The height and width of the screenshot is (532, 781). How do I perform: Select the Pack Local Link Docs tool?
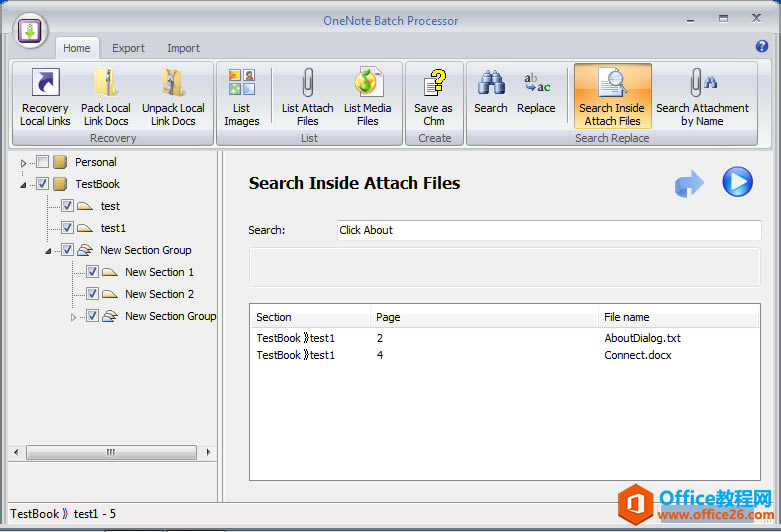tap(105, 83)
